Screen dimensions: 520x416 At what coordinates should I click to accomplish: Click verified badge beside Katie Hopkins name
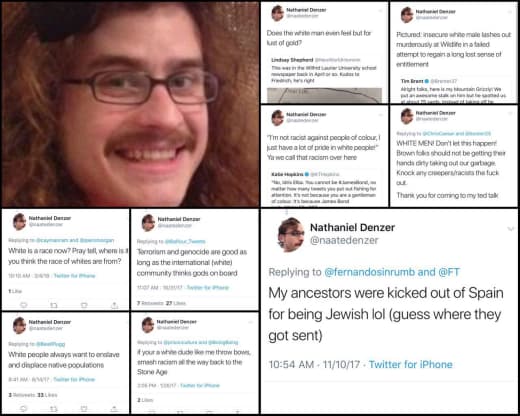(307, 174)
